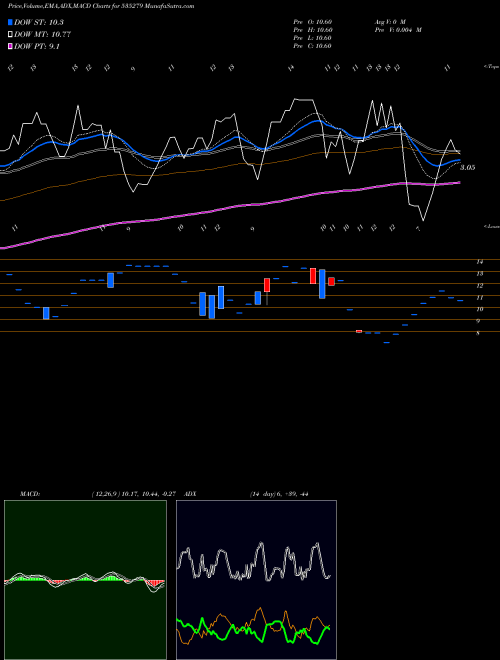
Task: Click the 'MACD:' panel heading
Action: coord(30,494)
